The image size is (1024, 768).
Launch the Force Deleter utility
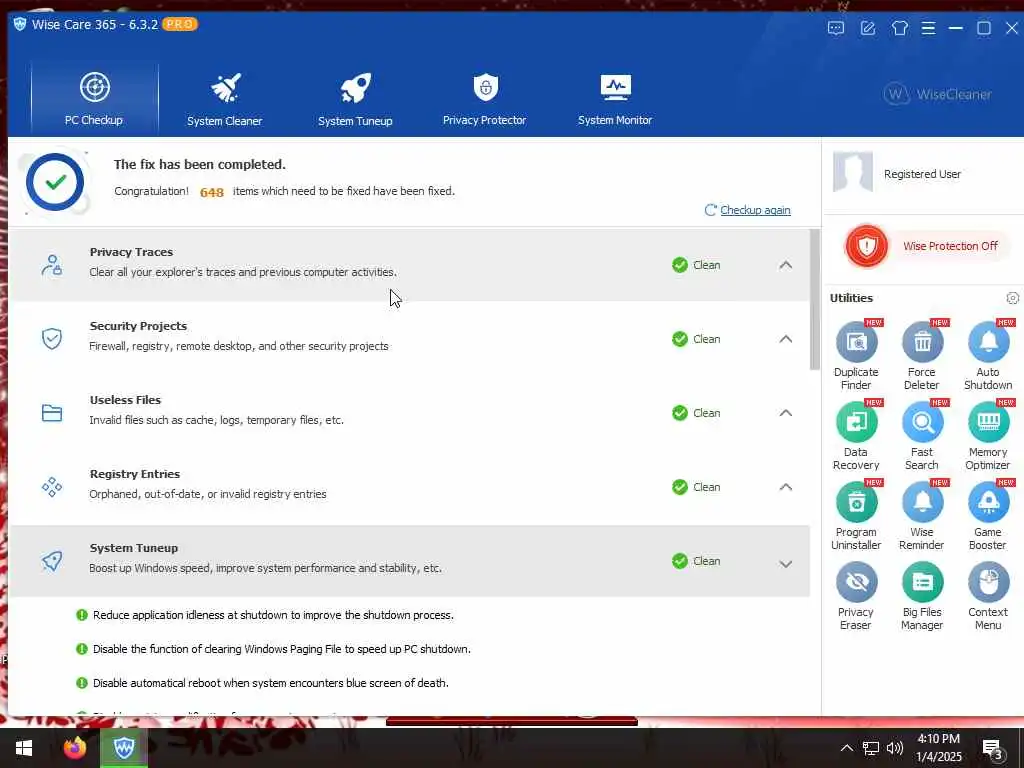[922, 356]
